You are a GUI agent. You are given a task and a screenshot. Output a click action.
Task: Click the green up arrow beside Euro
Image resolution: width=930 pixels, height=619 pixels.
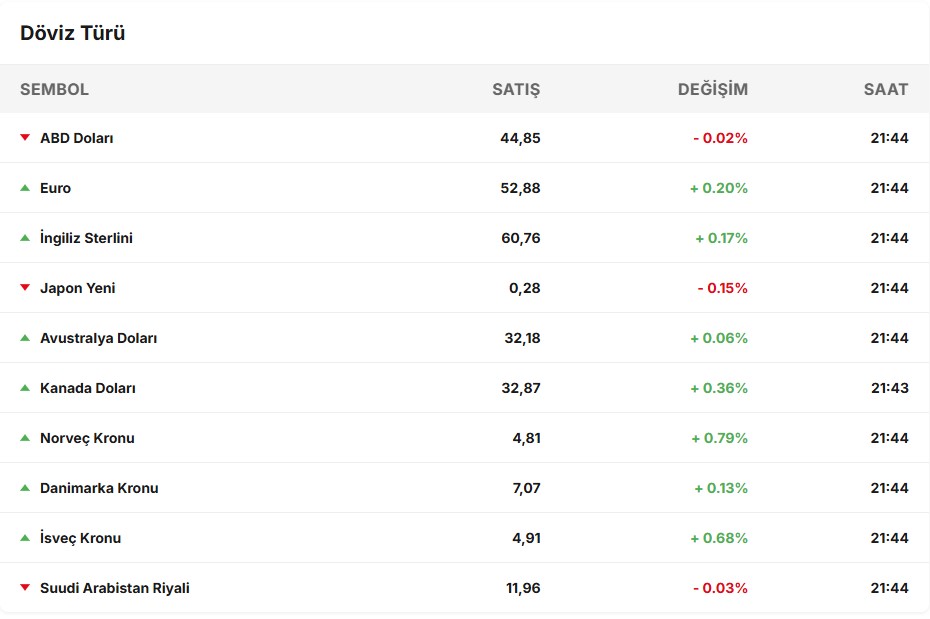coord(25,187)
